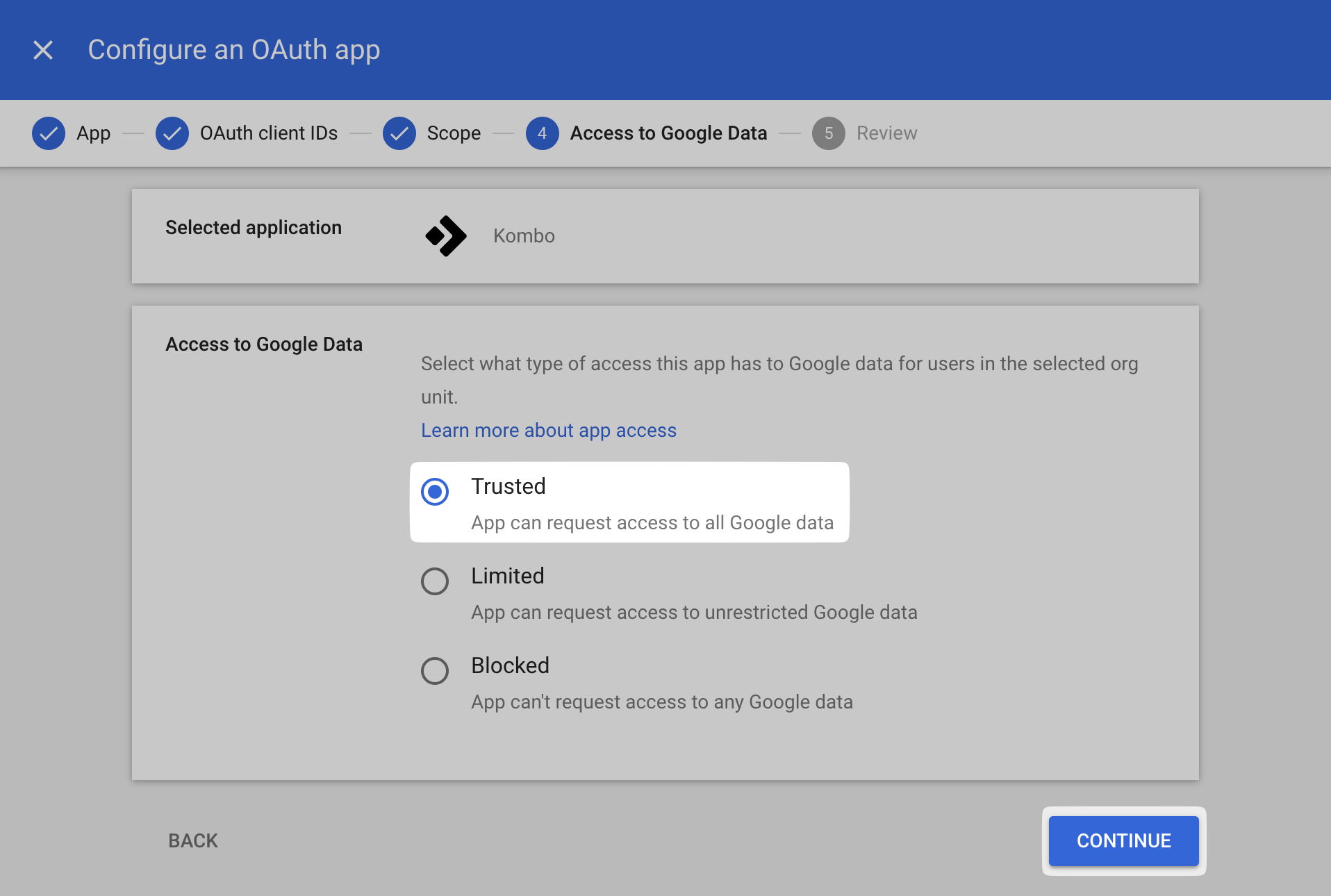Image resolution: width=1331 pixels, height=896 pixels.
Task: Close the Configure an OAuth app dialog
Action: coord(43,50)
